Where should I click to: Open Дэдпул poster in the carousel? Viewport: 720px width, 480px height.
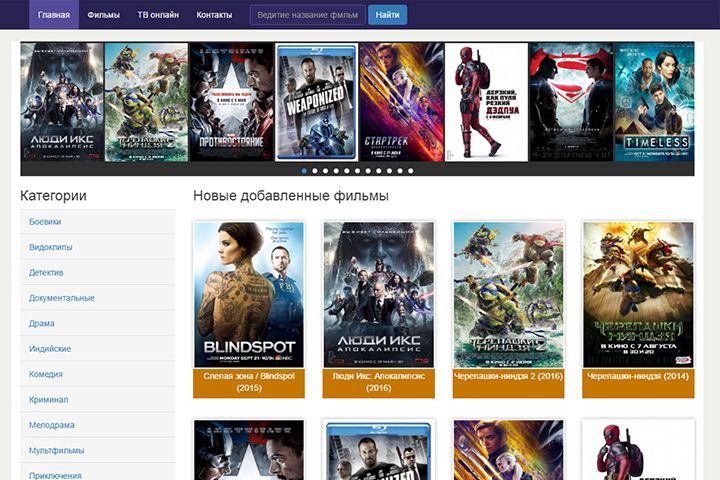(486, 102)
